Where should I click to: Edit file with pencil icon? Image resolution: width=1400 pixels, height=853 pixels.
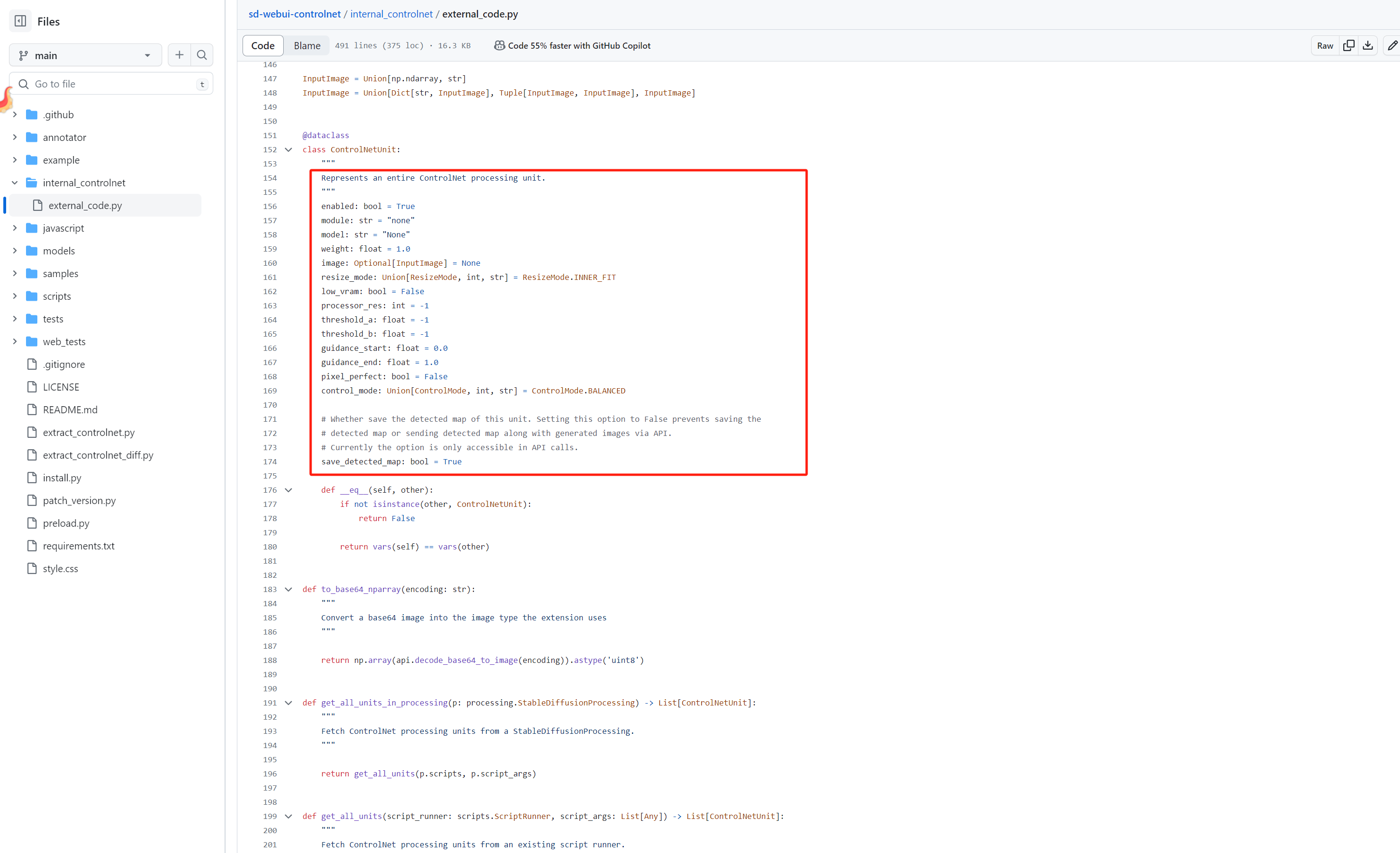1391,45
